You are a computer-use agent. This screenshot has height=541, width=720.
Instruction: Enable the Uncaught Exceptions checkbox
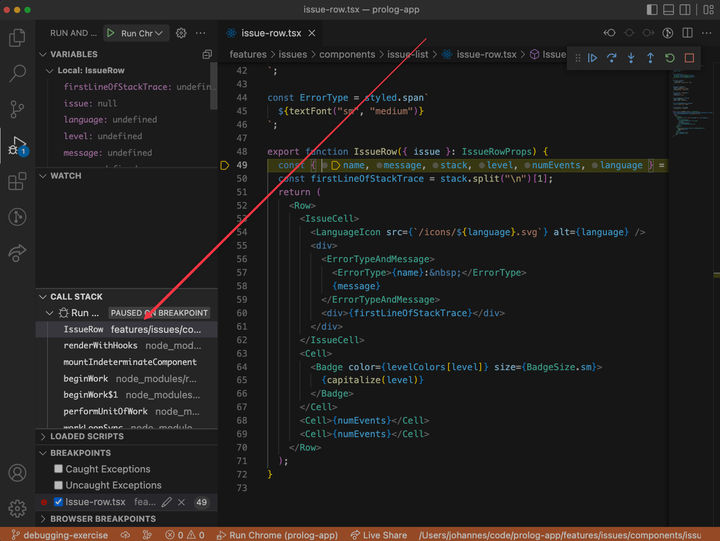coord(59,485)
